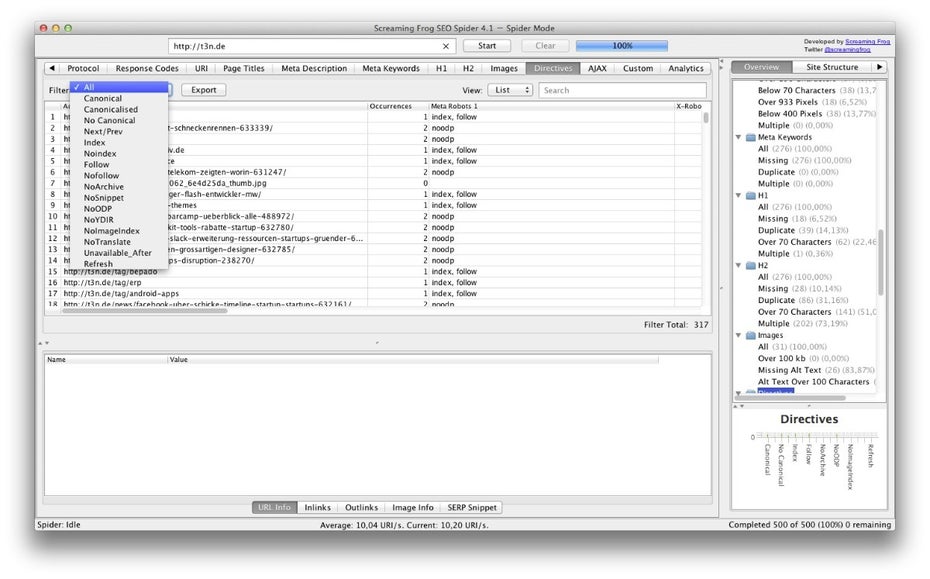Screen dimensions: 930x579
Task: Open the Page Titles tab
Action: click(244, 68)
